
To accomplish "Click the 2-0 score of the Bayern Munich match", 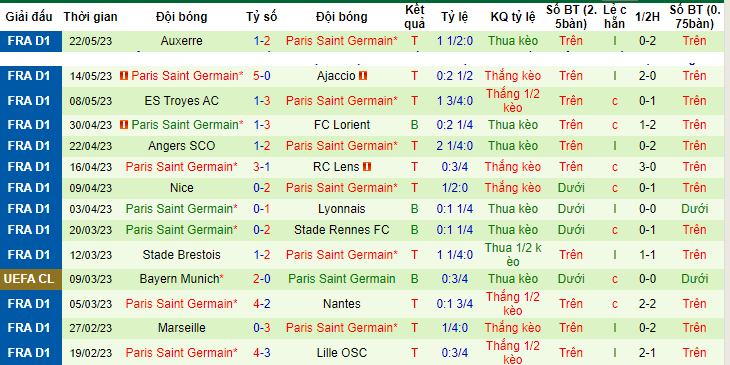I will coord(262,279).
